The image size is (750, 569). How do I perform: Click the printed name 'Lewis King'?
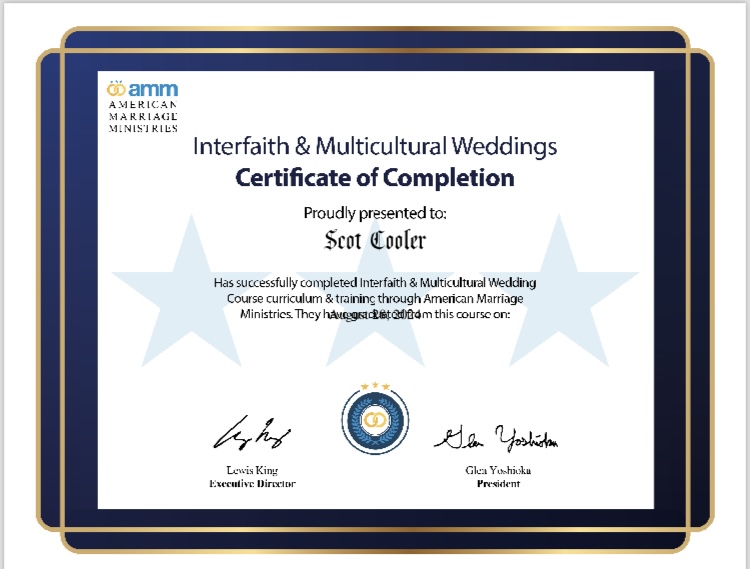tap(251, 470)
